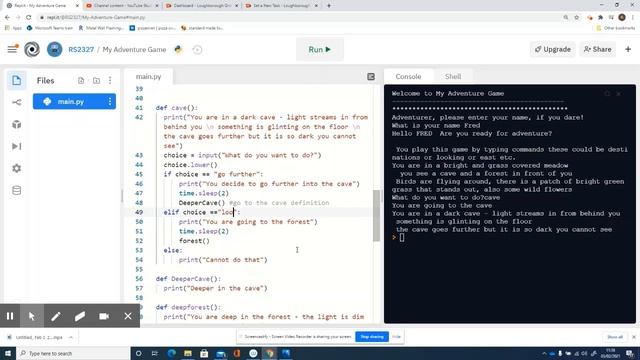The image size is (640, 360).
Task: Open the Files panel more options menu
Action: point(110,80)
